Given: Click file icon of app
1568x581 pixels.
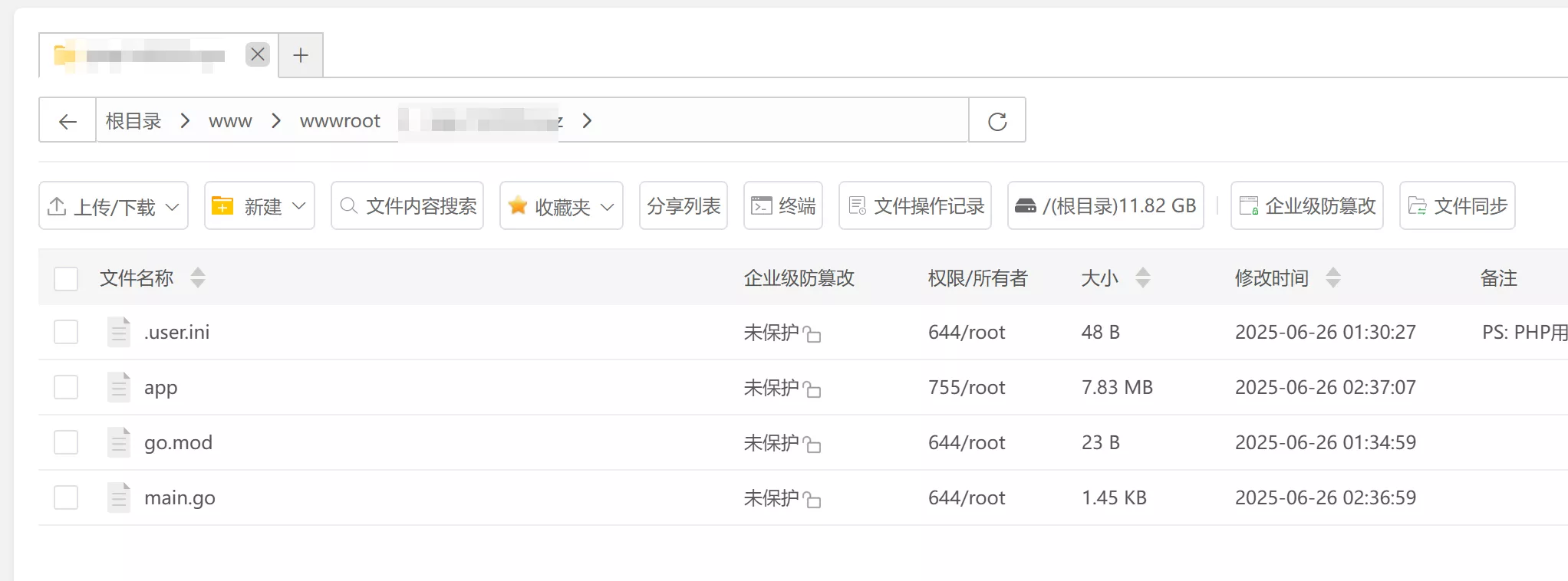Looking at the screenshot, I should [x=119, y=387].
